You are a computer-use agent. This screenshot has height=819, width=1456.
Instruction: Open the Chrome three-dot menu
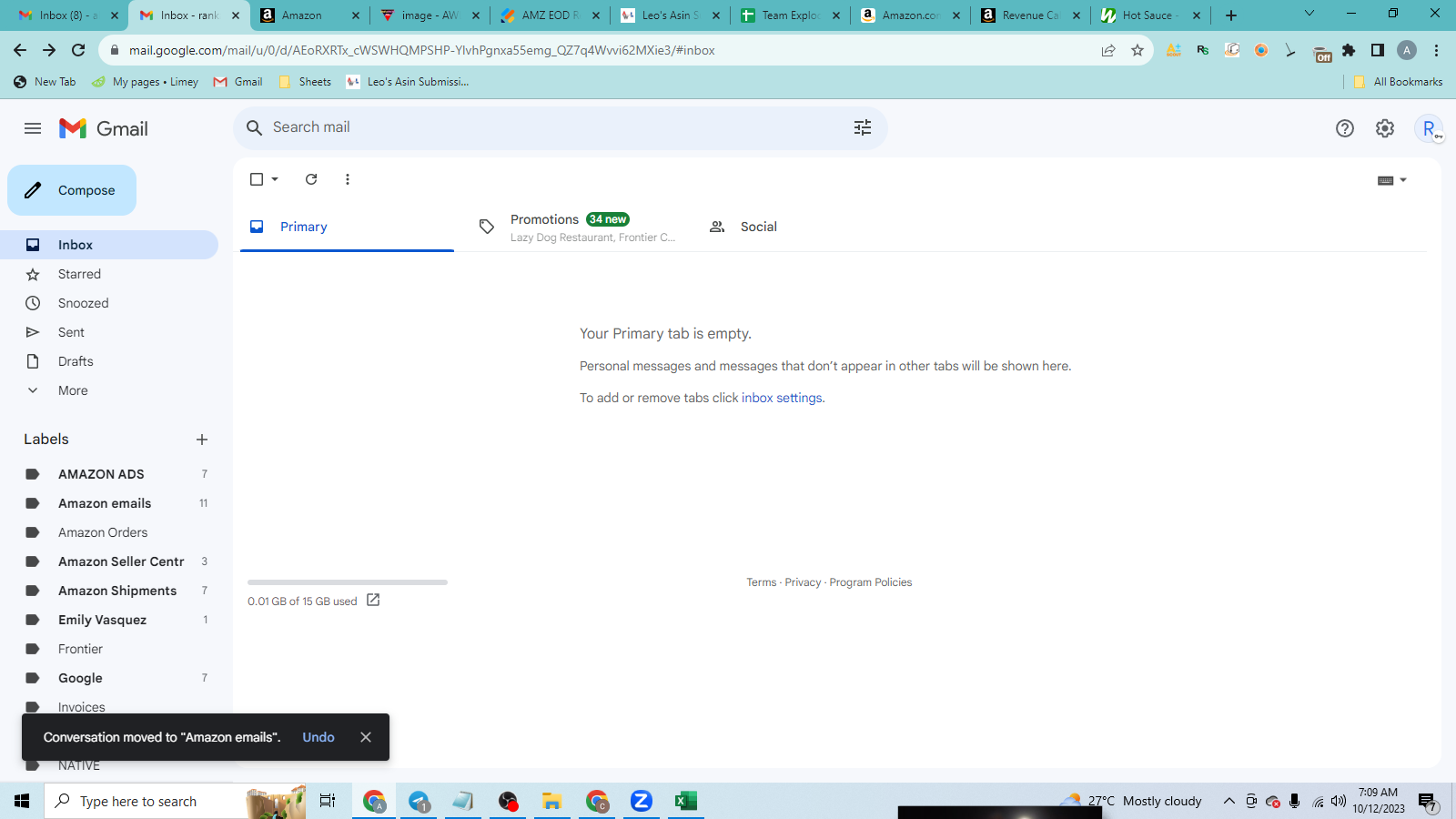pos(1437,50)
